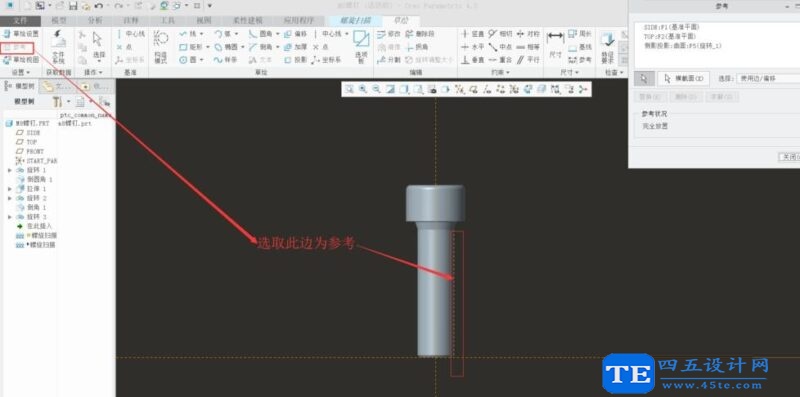Choose the 矩形 (Rectangle) sketch tool

(192, 47)
